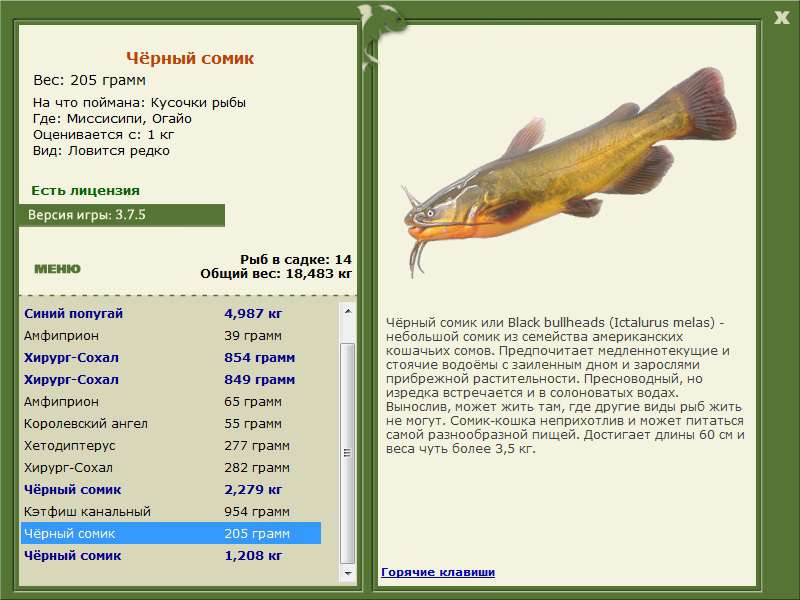800x600 pixels.
Task: Select Хирург-Сохал 282 грамм row
Action: pos(171,467)
